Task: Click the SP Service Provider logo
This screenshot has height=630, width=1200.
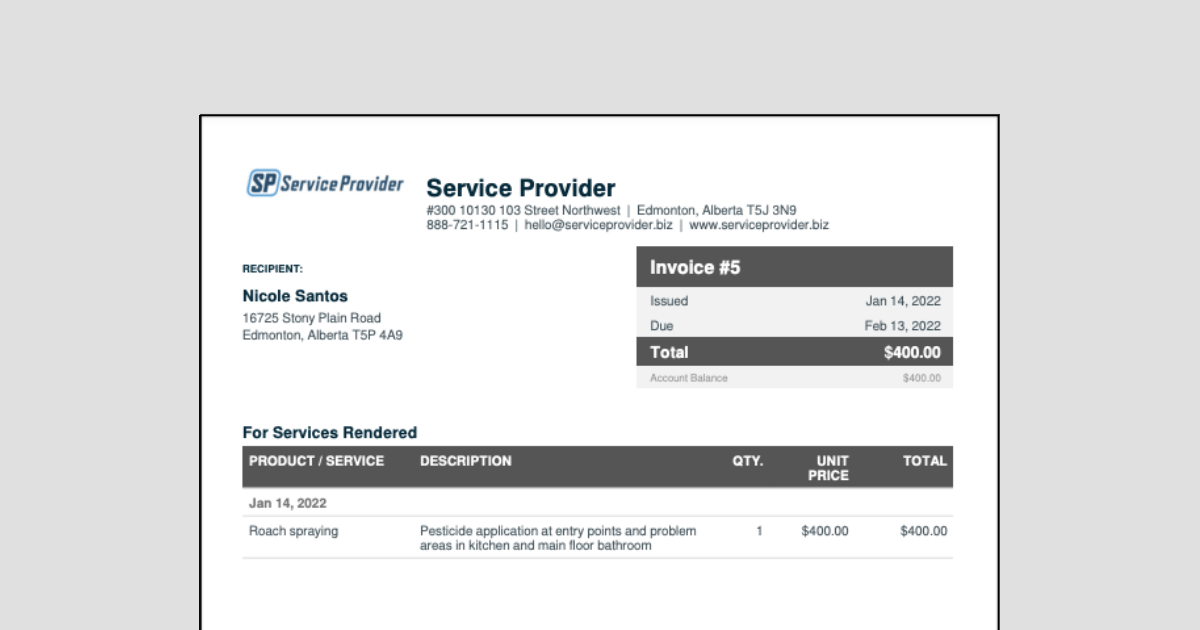Action: click(x=325, y=183)
